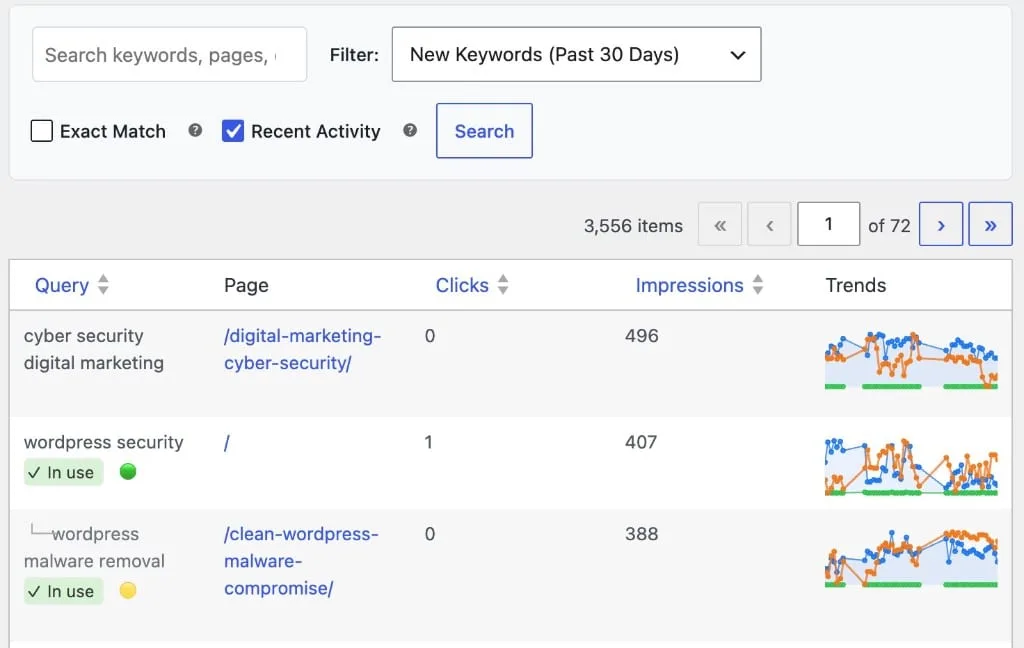Screen dimensions: 1024x648
Task: Select the "wordpress security" query text
Action: click(x=103, y=442)
